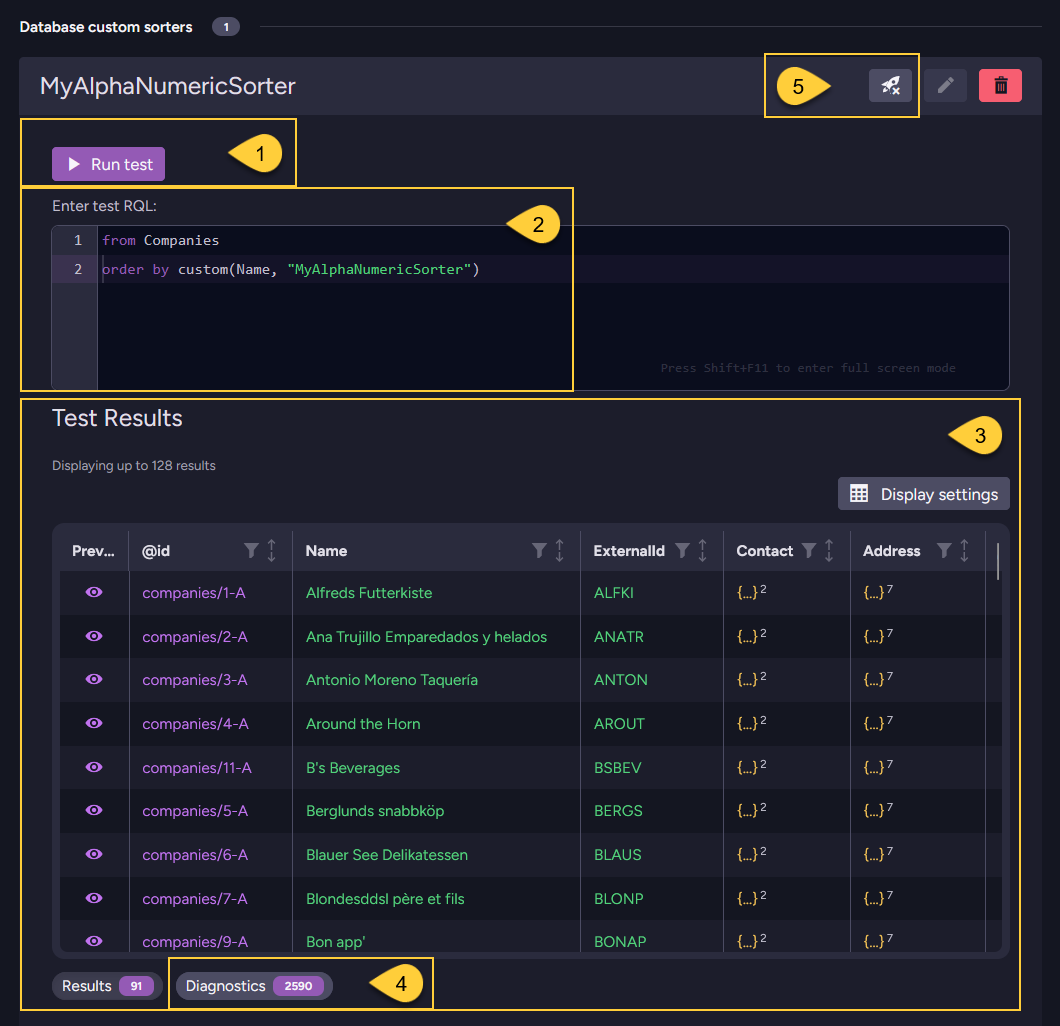Open companies/2-A document link
The image size is (1060, 1026).
(x=195, y=637)
